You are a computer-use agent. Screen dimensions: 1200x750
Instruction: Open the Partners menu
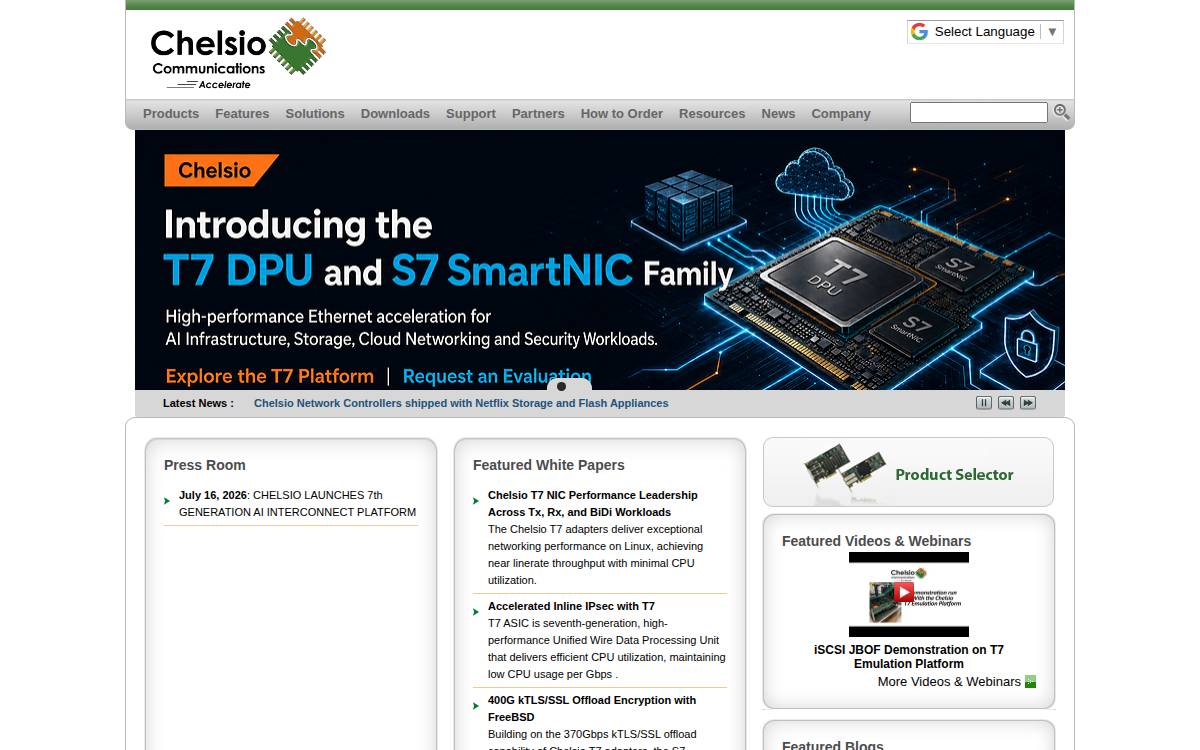click(538, 114)
